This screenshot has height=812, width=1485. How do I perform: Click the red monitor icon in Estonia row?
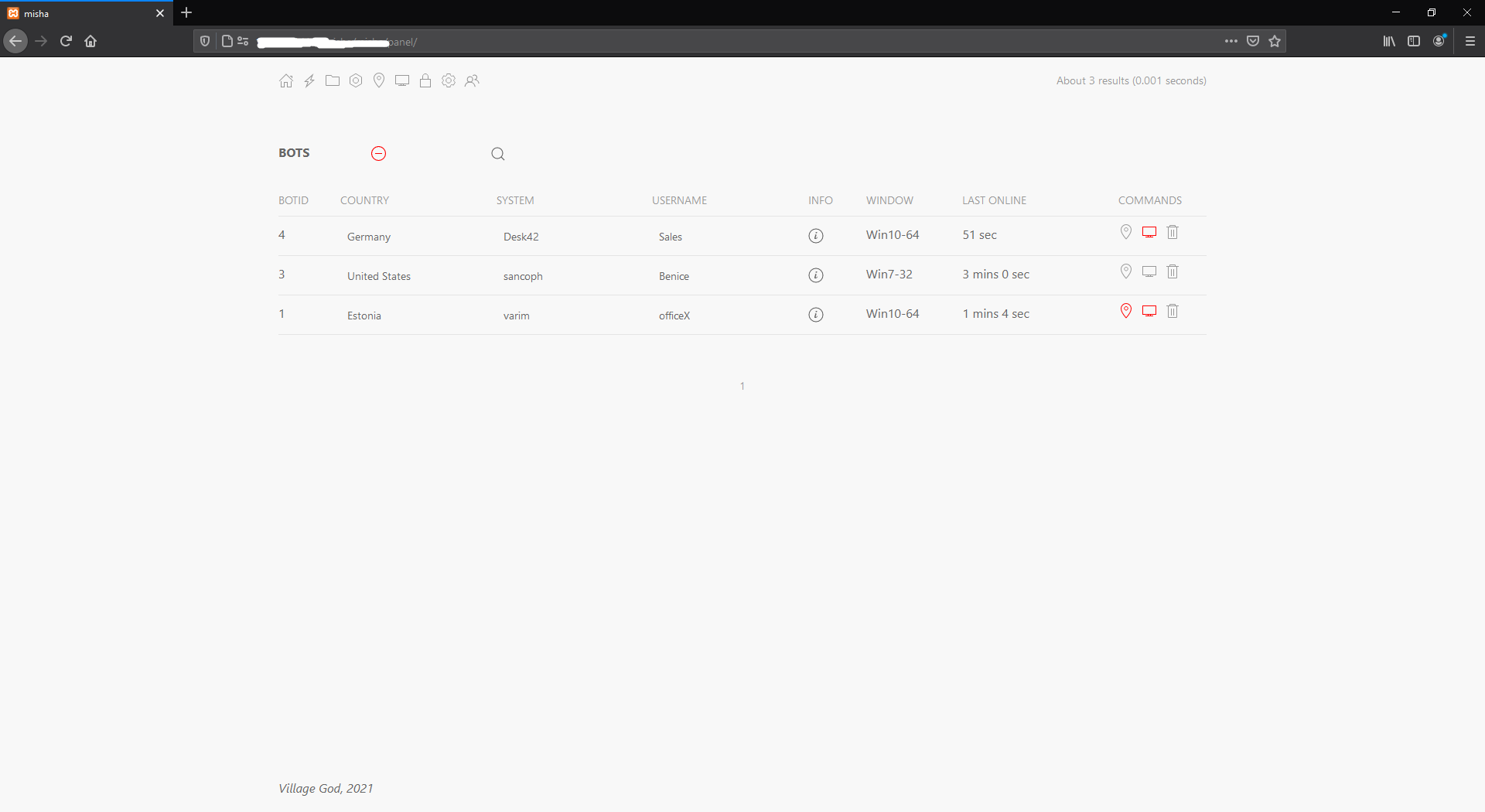(x=1149, y=311)
